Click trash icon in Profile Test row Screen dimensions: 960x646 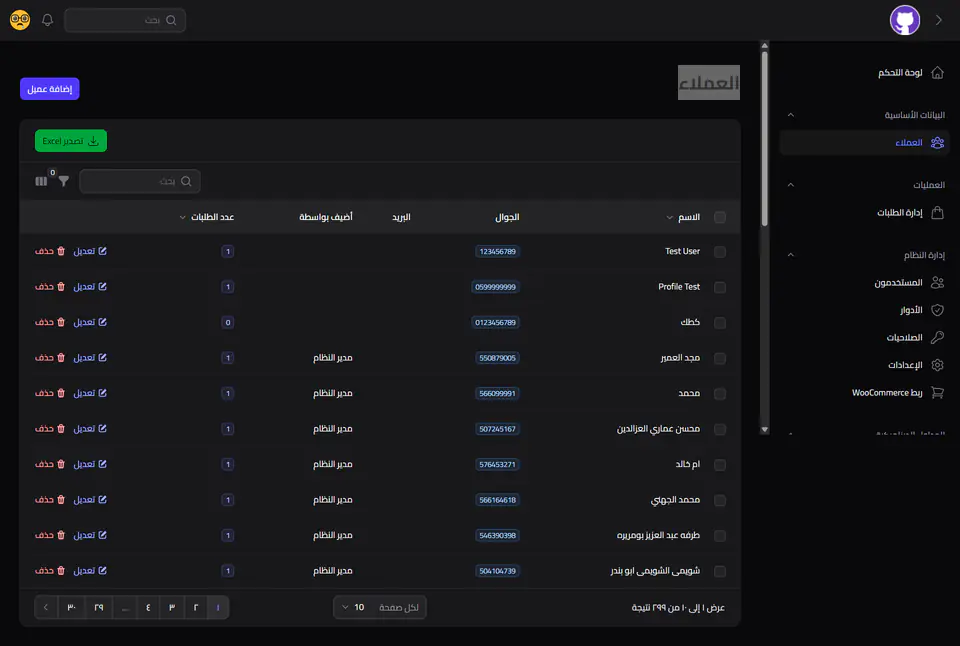(x=61, y=287)
